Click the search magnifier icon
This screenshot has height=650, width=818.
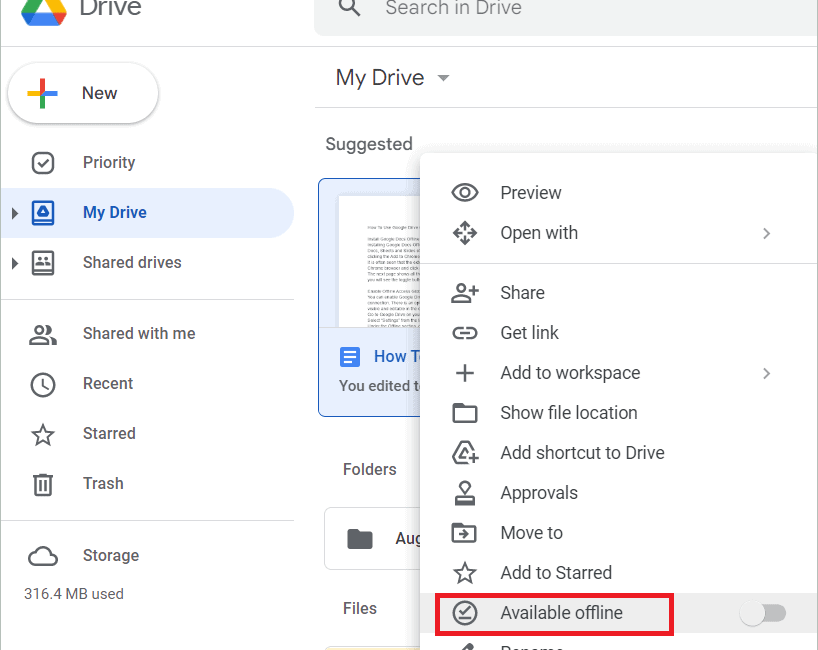click(x=350, y=7)
